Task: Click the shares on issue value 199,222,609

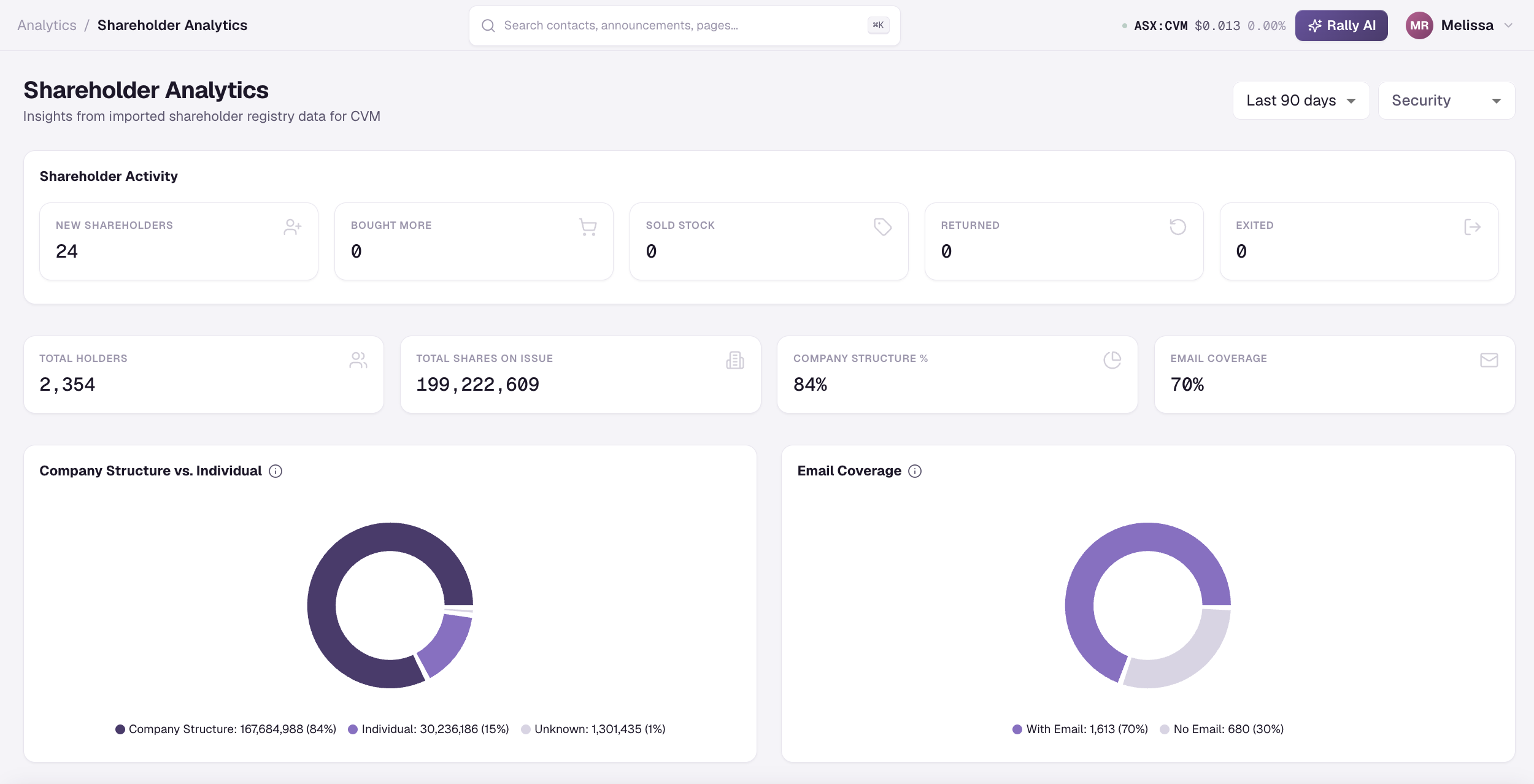Action: click(478, 385)
